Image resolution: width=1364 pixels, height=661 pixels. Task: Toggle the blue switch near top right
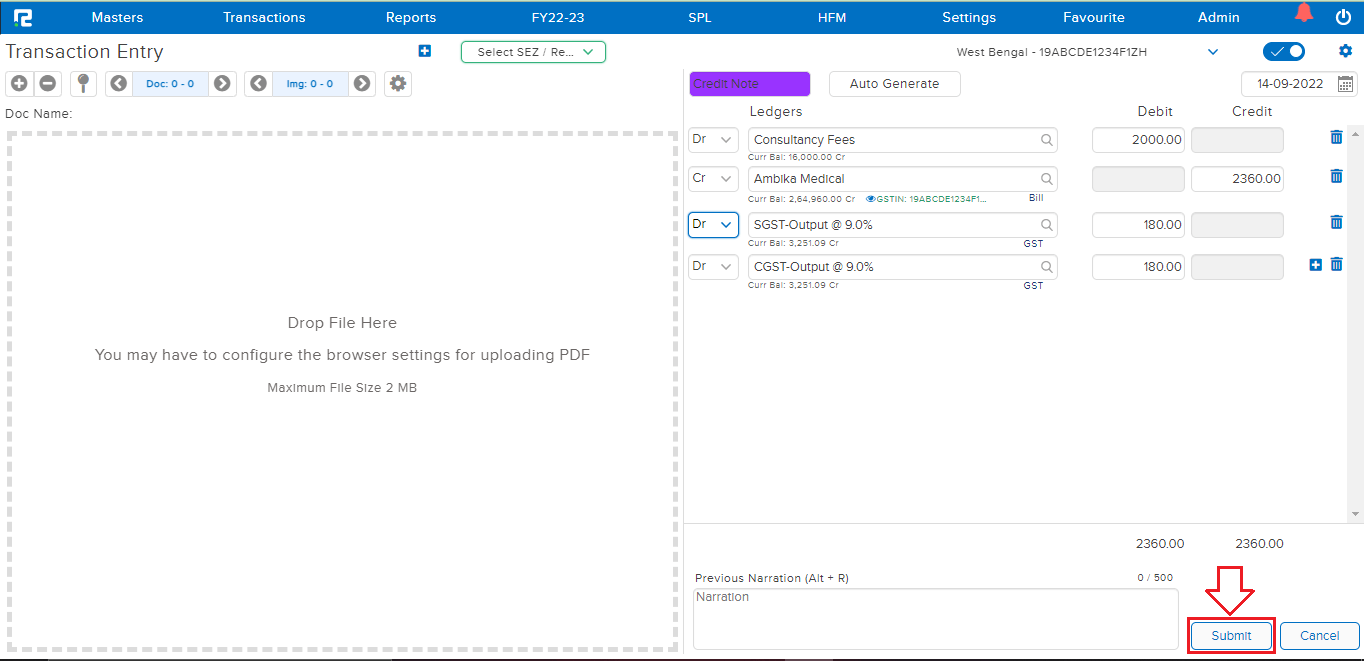coord(1284,52)
